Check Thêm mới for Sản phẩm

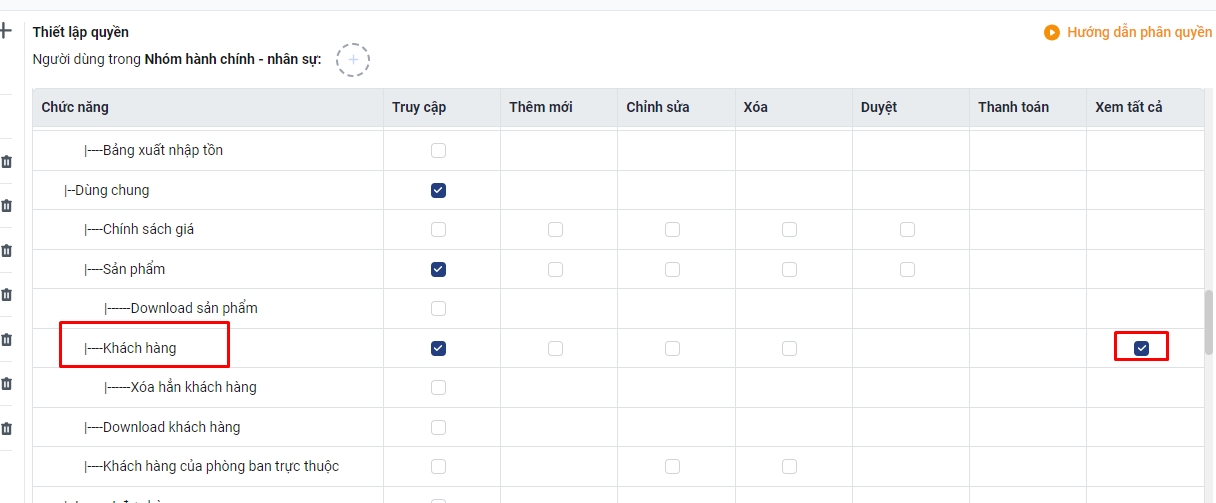[555, 269]
